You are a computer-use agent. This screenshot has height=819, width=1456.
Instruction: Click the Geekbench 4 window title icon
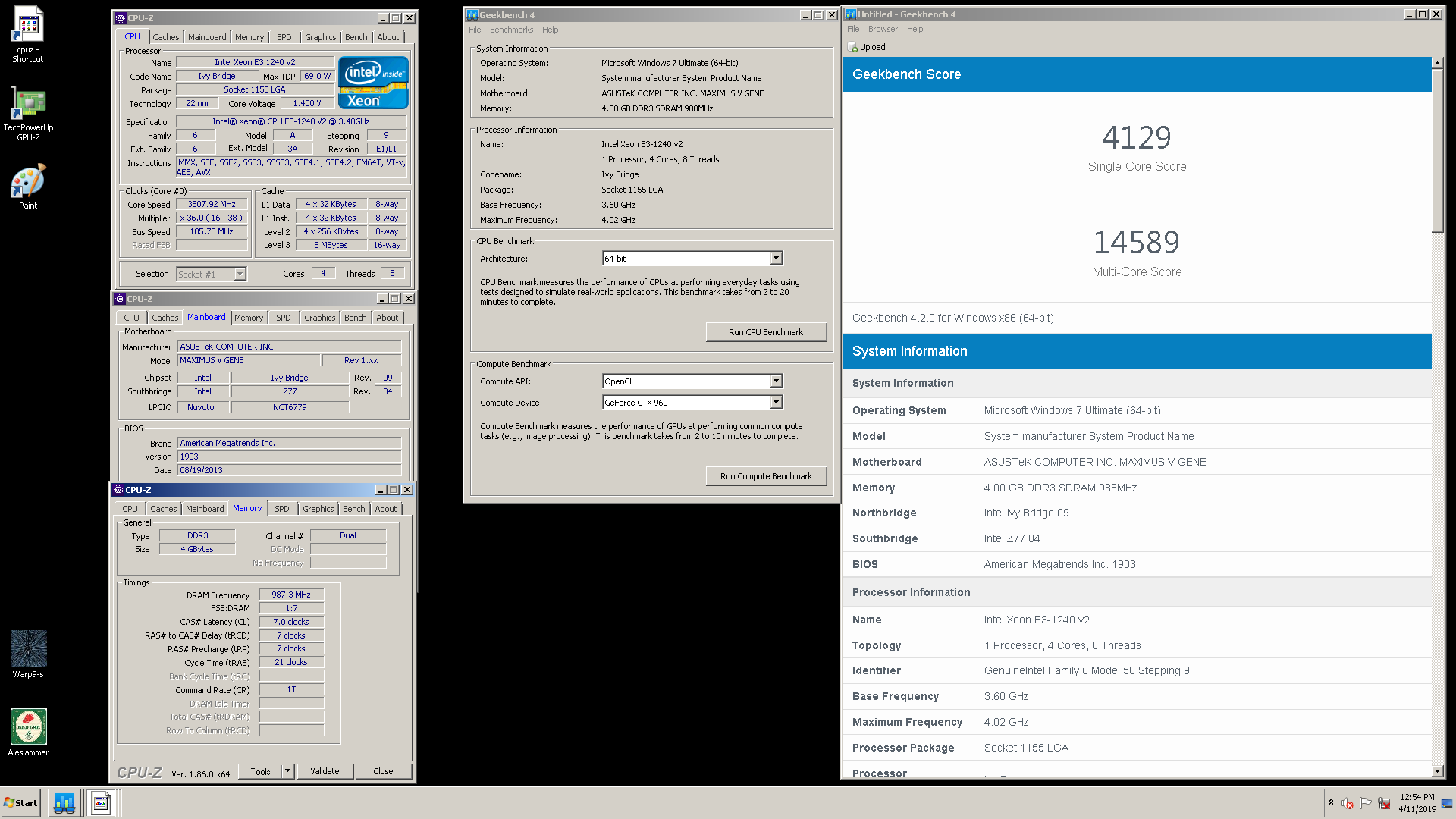tap(472, 14)
